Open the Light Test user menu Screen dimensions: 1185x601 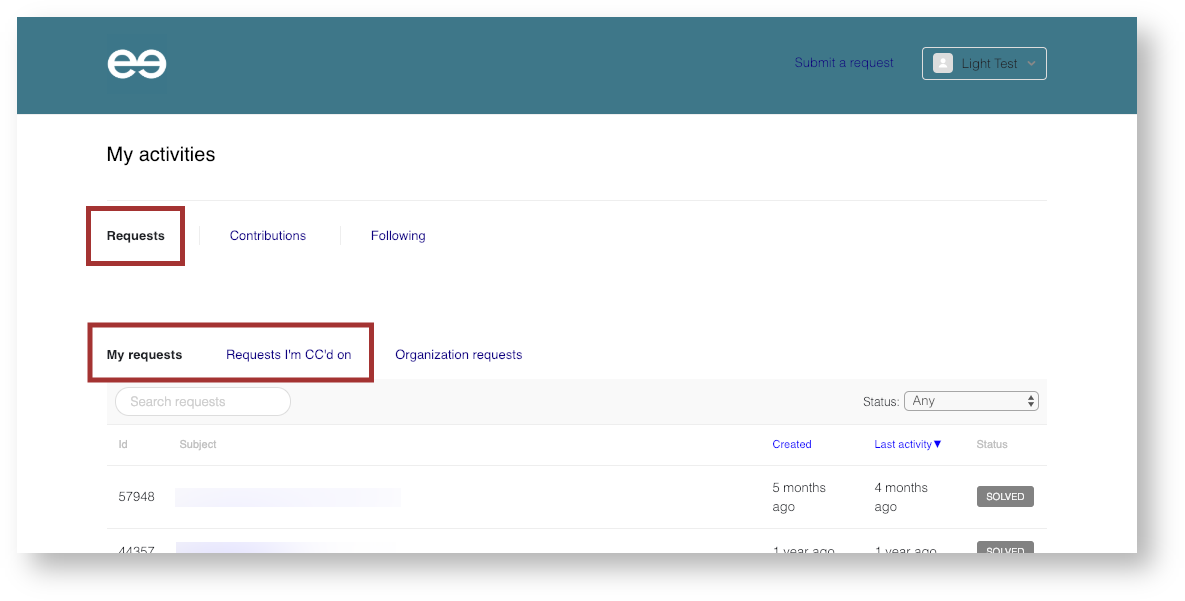pos(984,63)
